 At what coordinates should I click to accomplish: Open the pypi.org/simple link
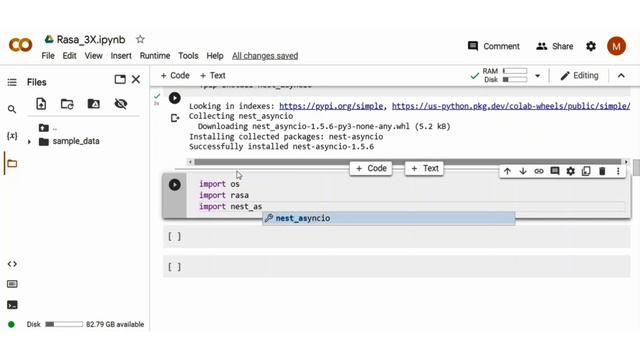coord(331,106)
